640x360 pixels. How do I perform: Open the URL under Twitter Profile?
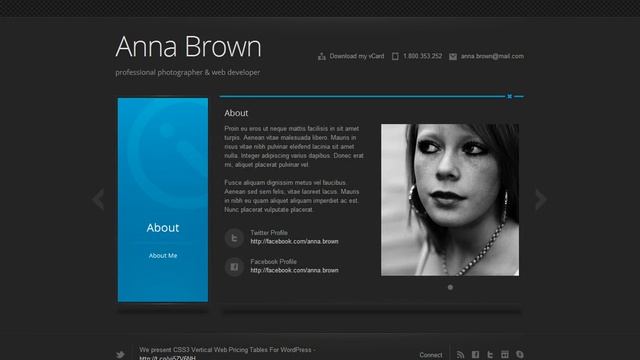click(294, 242)
